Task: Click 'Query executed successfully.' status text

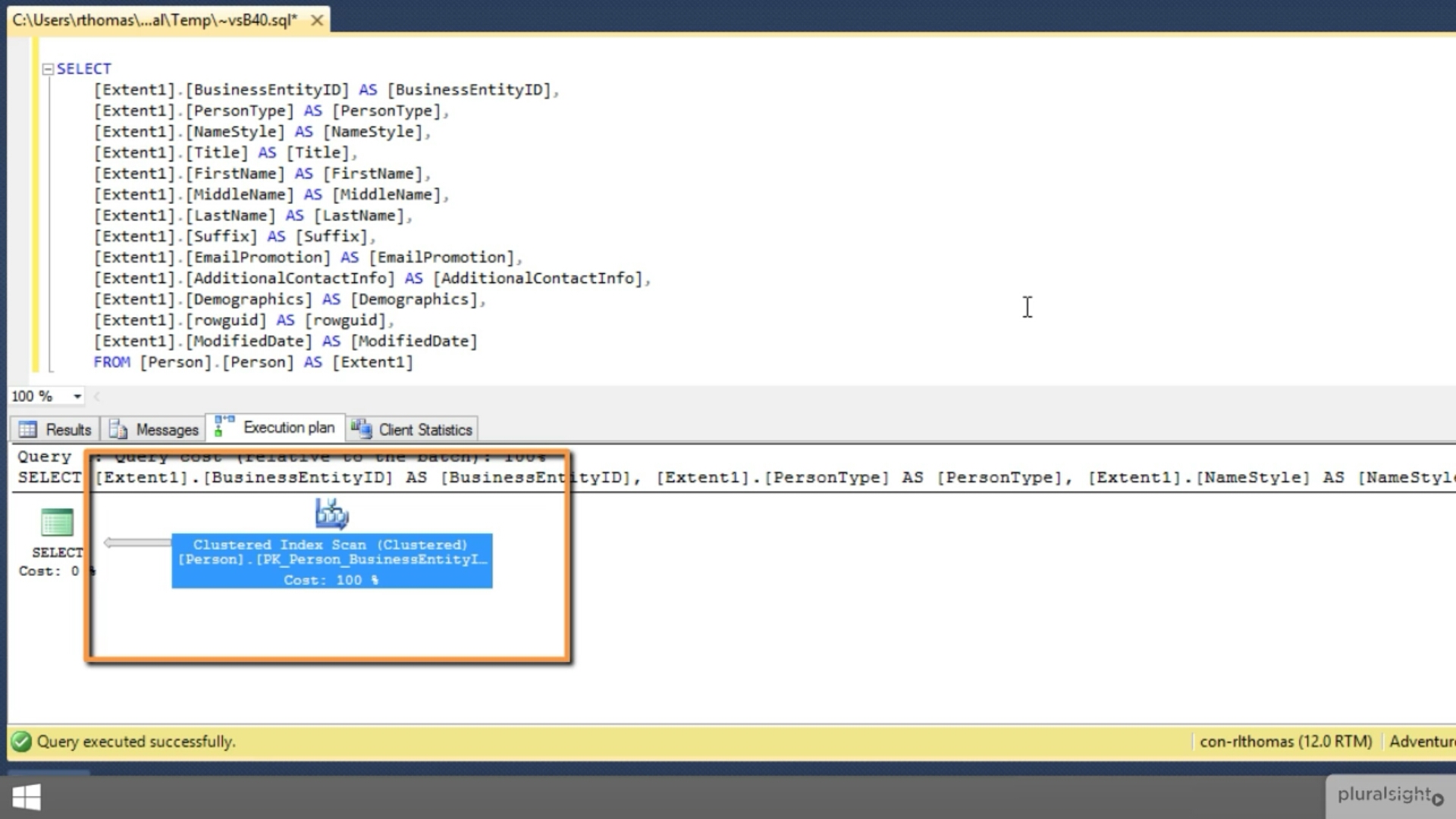Action: 136,742
